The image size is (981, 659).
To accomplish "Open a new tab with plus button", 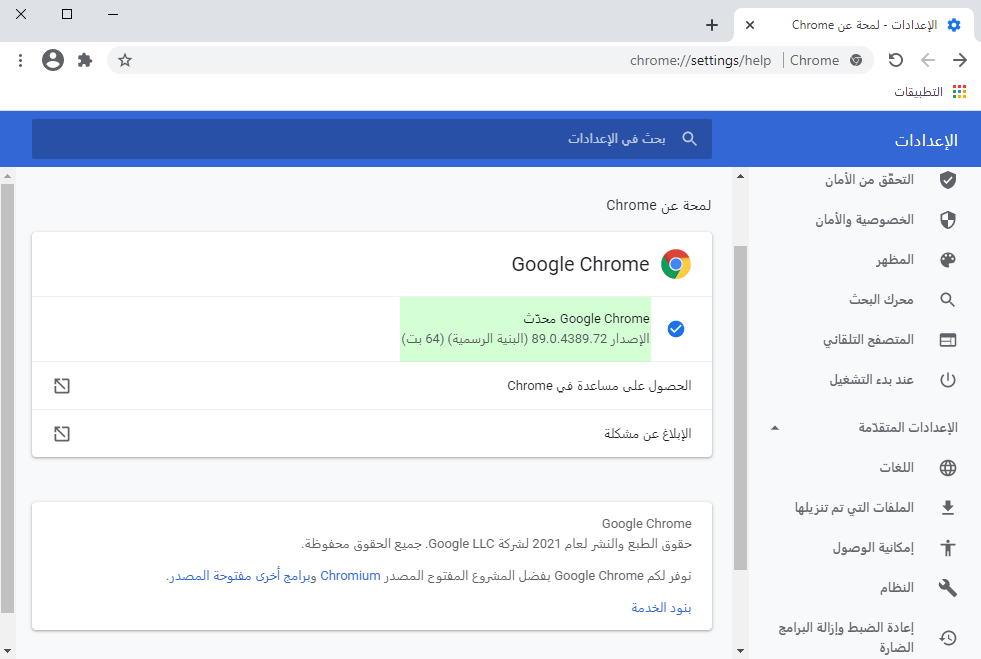I will click(711, 25).
